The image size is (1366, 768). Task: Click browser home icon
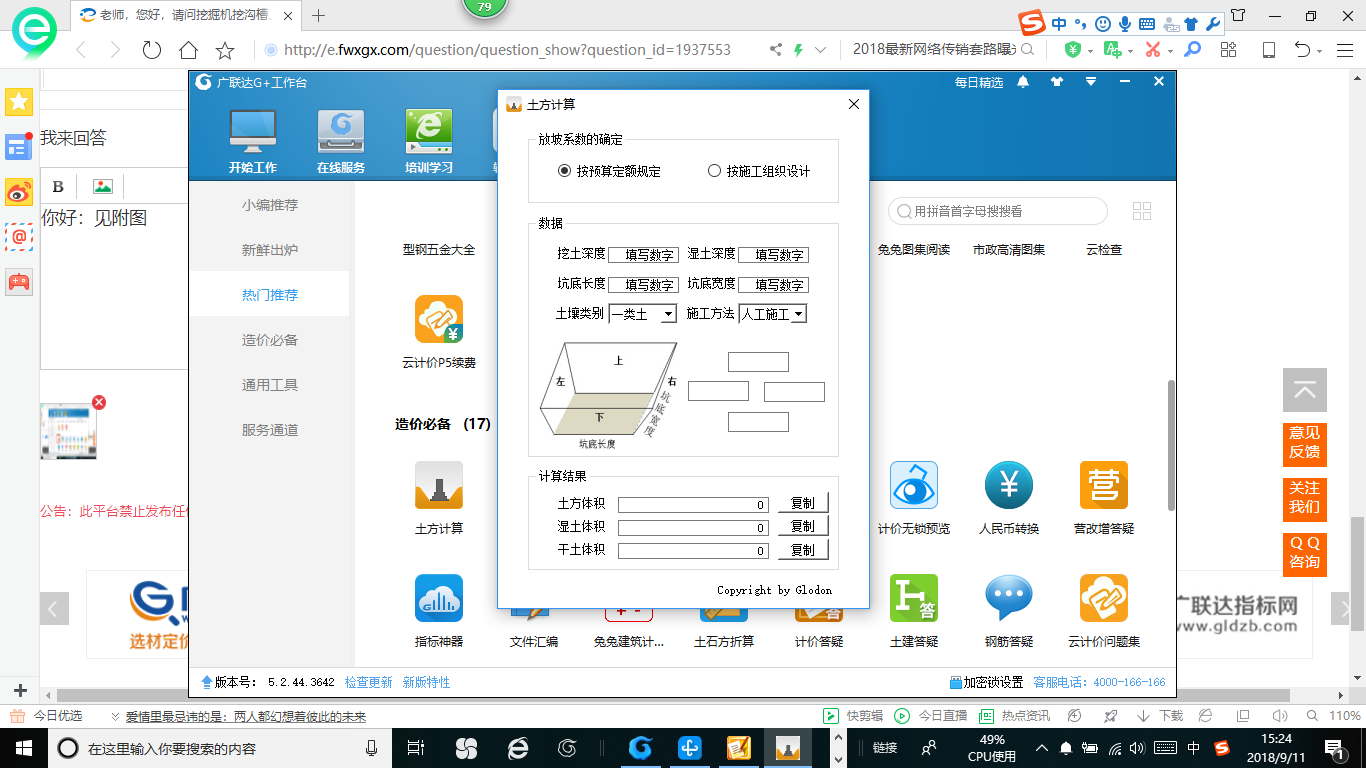click(188, 50)
